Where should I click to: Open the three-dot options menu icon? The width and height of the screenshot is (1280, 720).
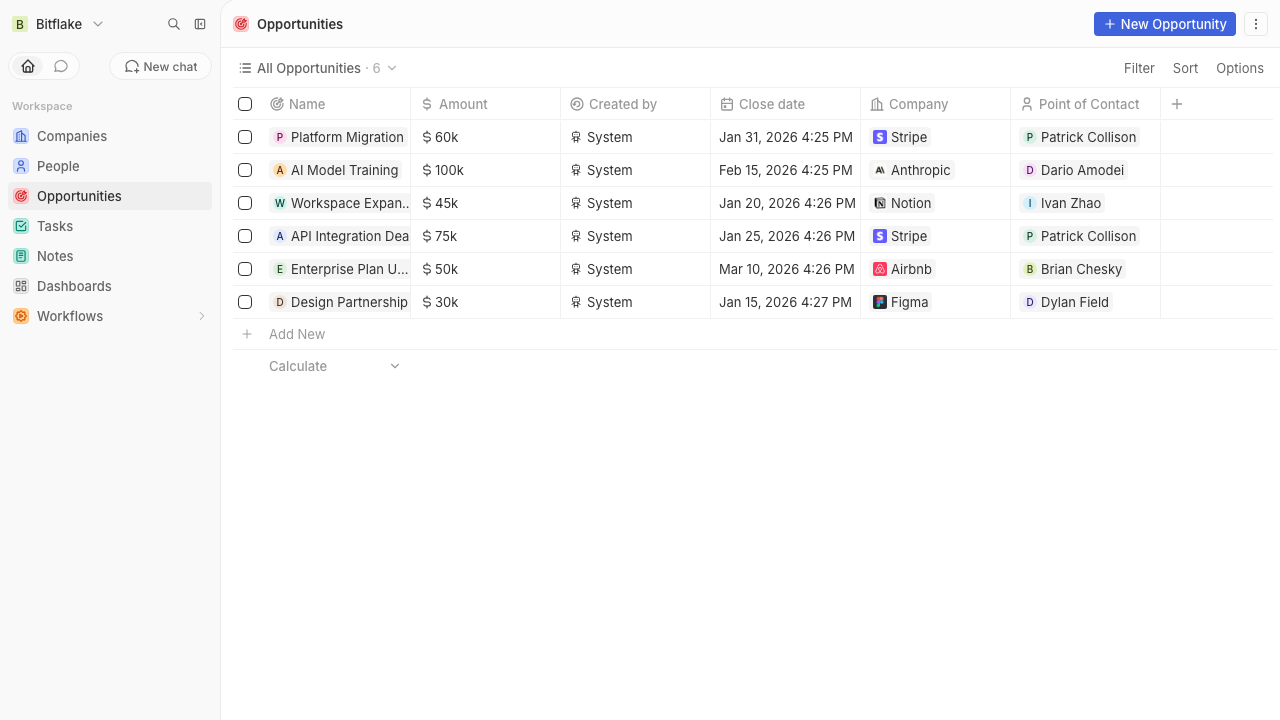(x=1256, y=24)
